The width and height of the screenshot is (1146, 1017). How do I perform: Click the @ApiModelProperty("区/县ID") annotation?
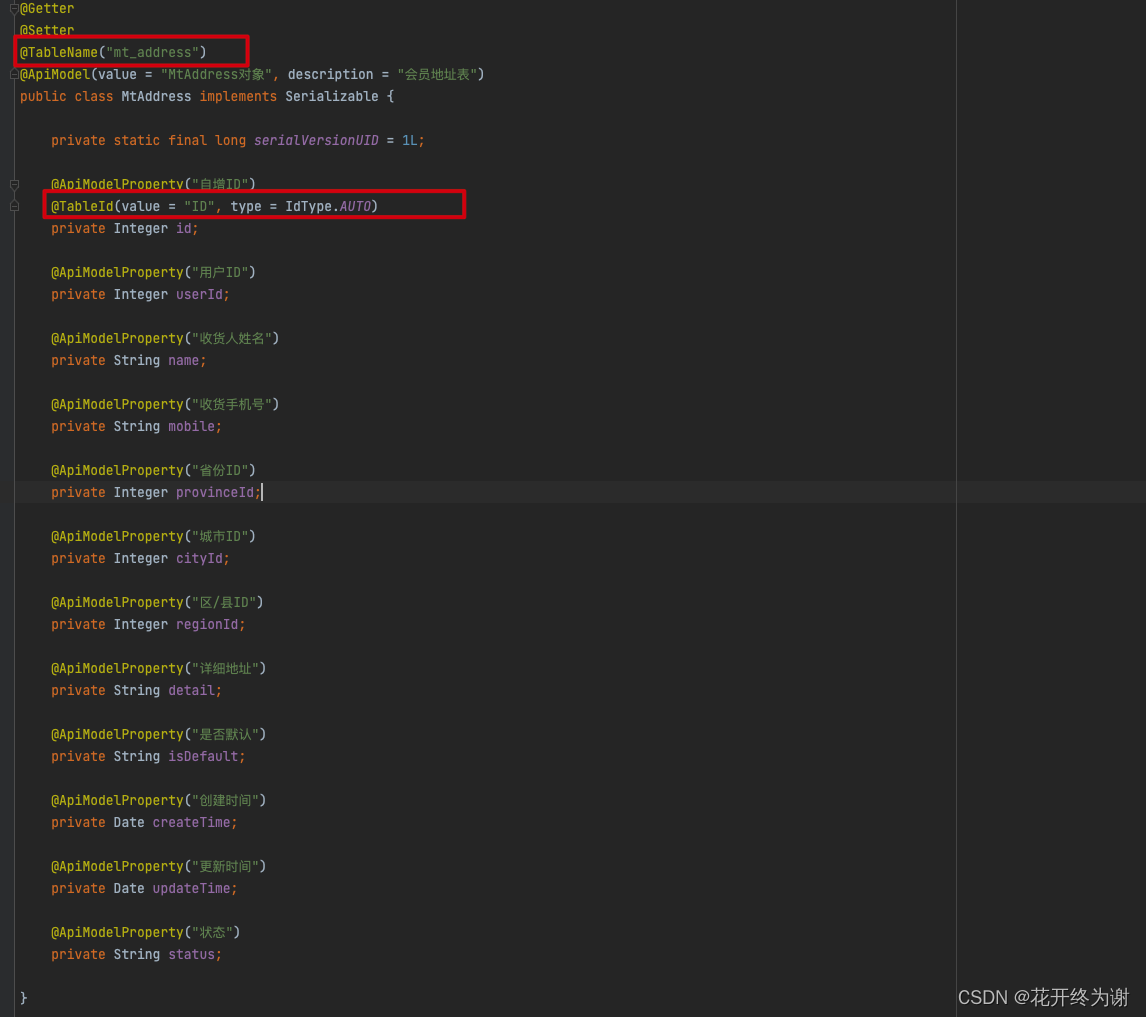click(157, 602)
